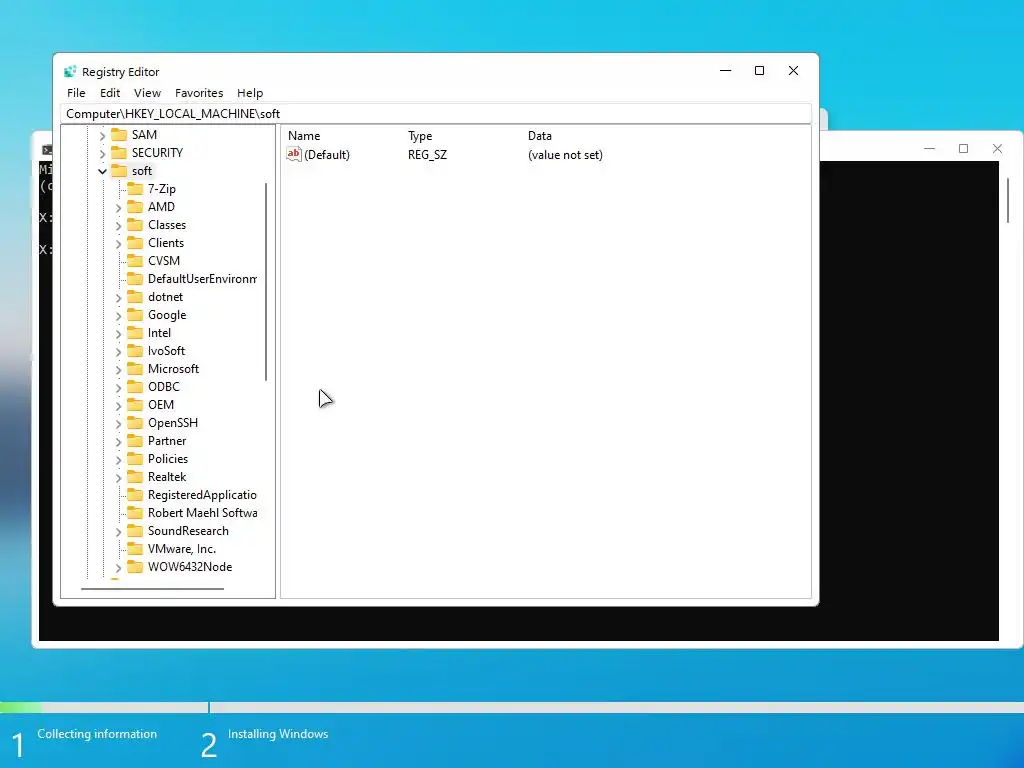Select the SECURITY folder icon
This screenshot has height=768, width=1024.
click(x=119, y=152)
